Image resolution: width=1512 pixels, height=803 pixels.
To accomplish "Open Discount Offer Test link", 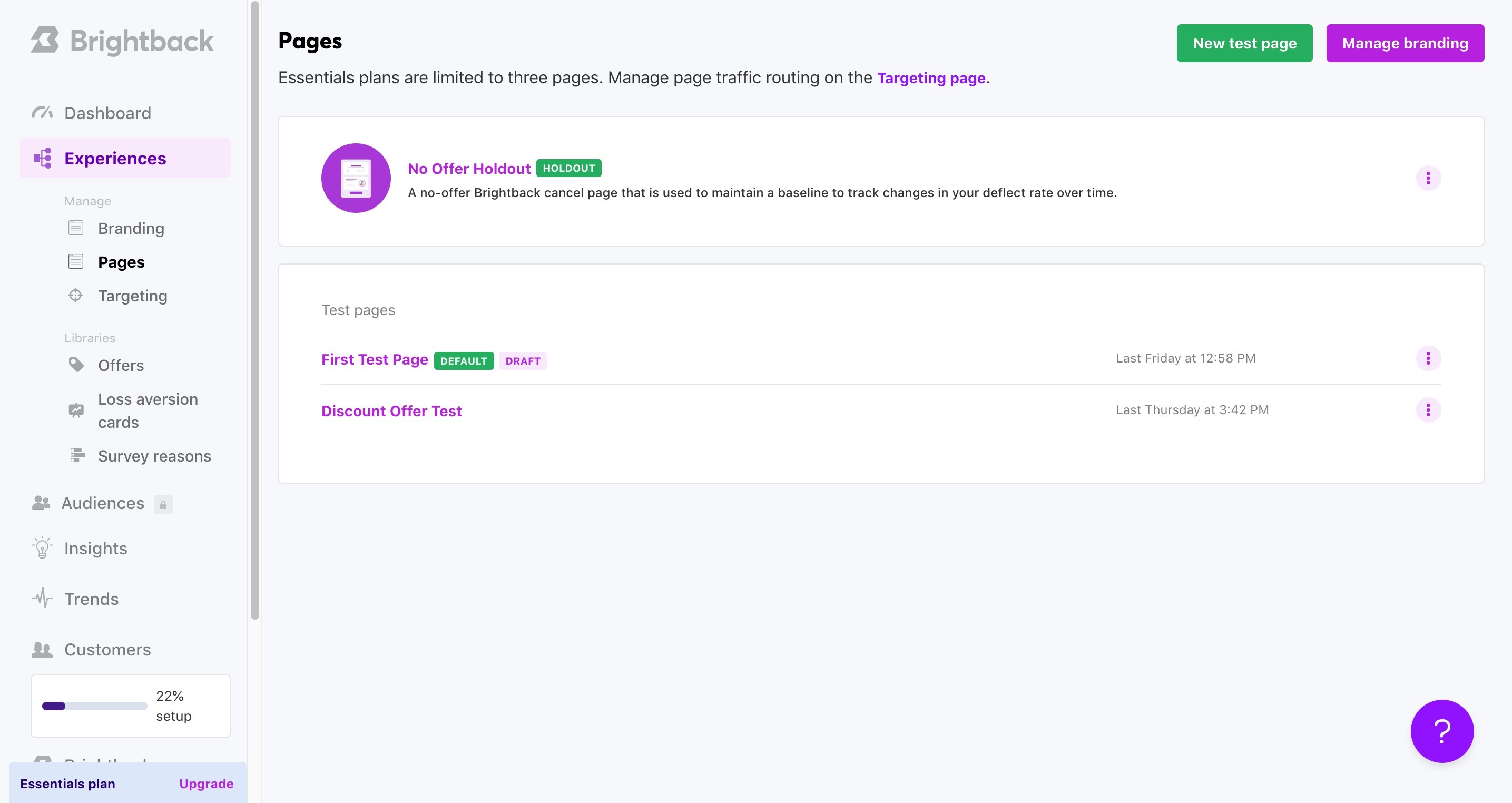I will pyautogui.click(x=391, y=411).
